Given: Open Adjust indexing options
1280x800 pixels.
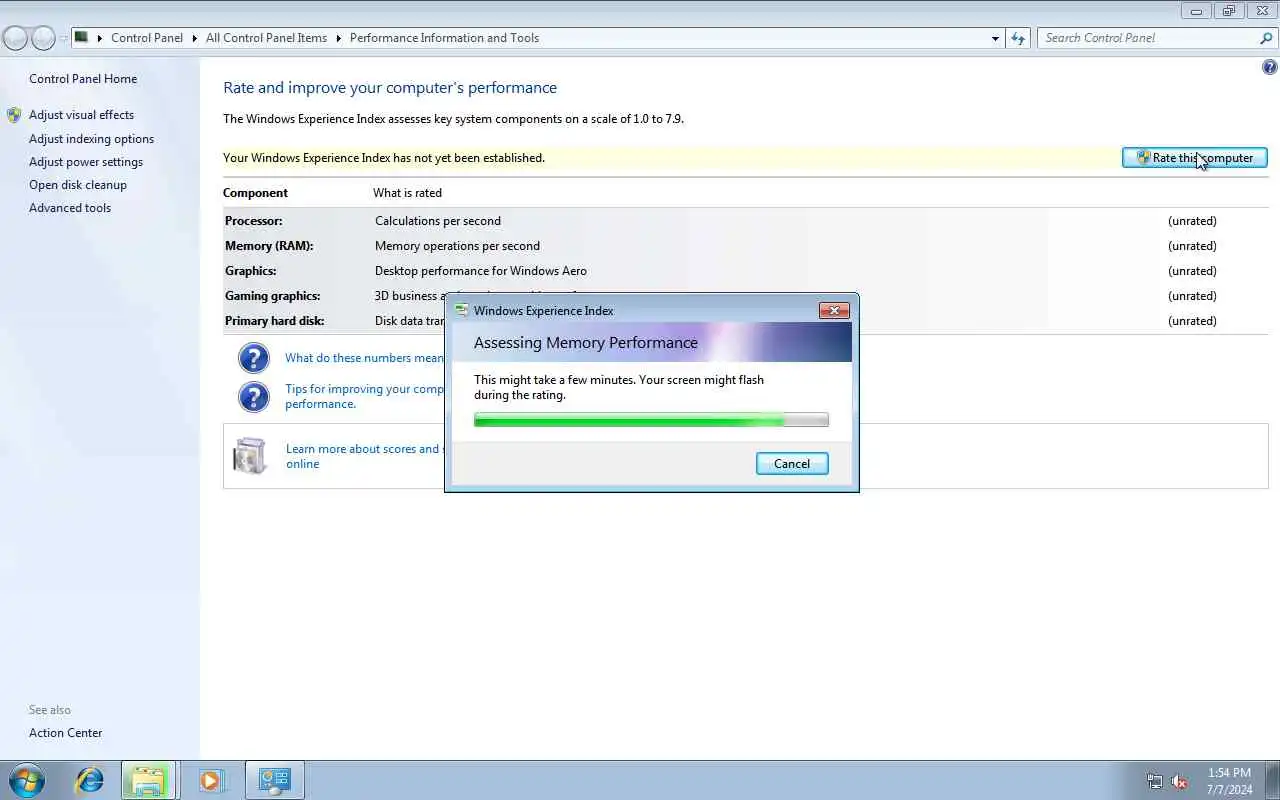Looking at the screenshot, I should coord(91,139).
